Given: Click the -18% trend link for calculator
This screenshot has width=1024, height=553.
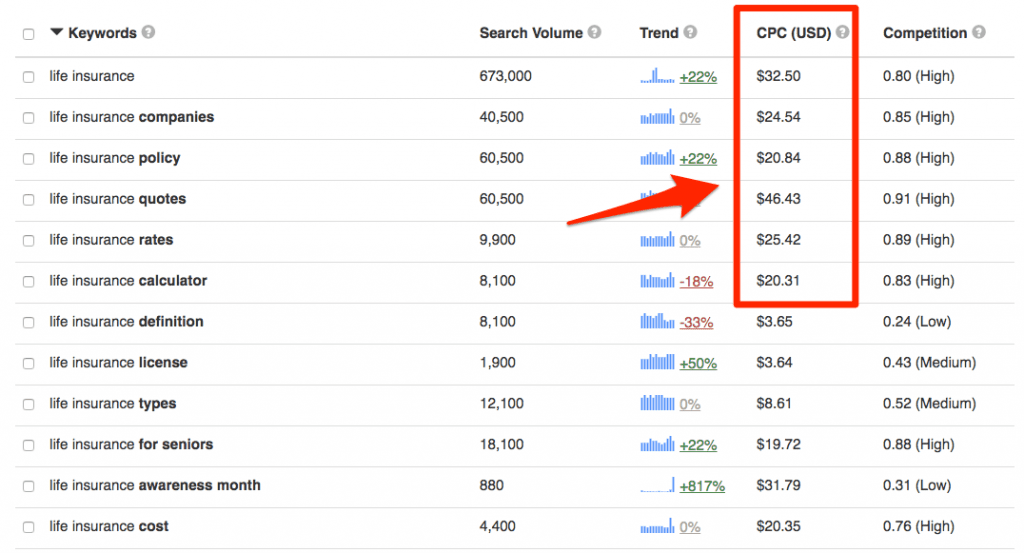Looking at the screenshot, I should point(696,282).
